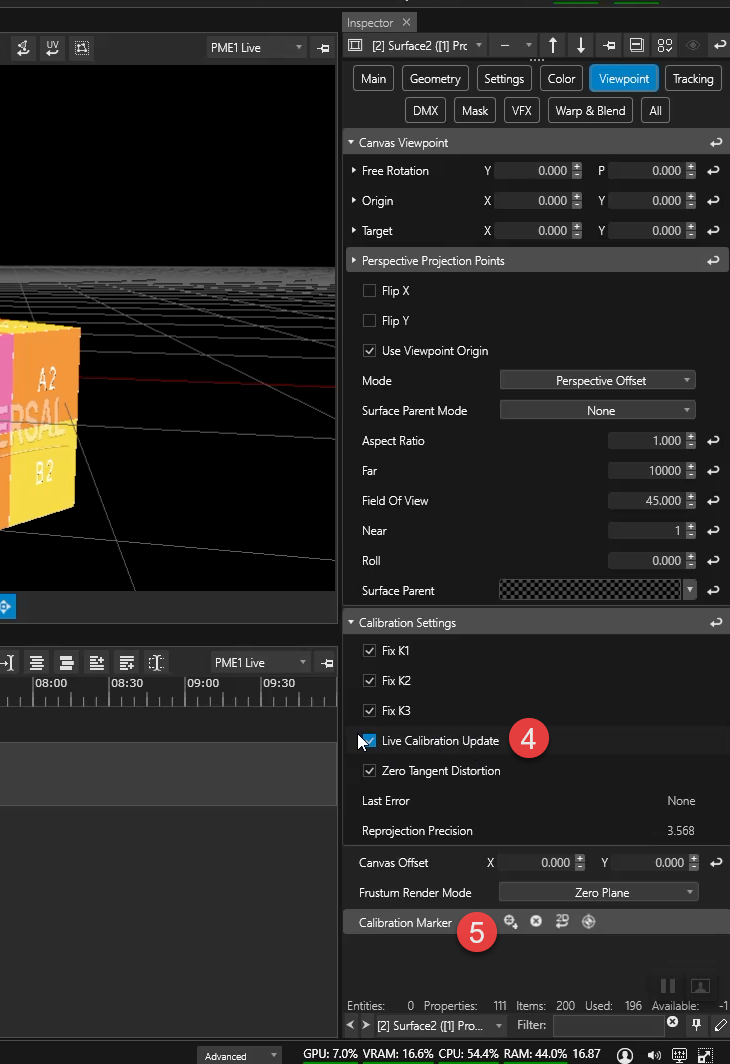Open the Mode dropdown showing Perspective Offset
Screen dimensions: 730x1064
point(597,381)
